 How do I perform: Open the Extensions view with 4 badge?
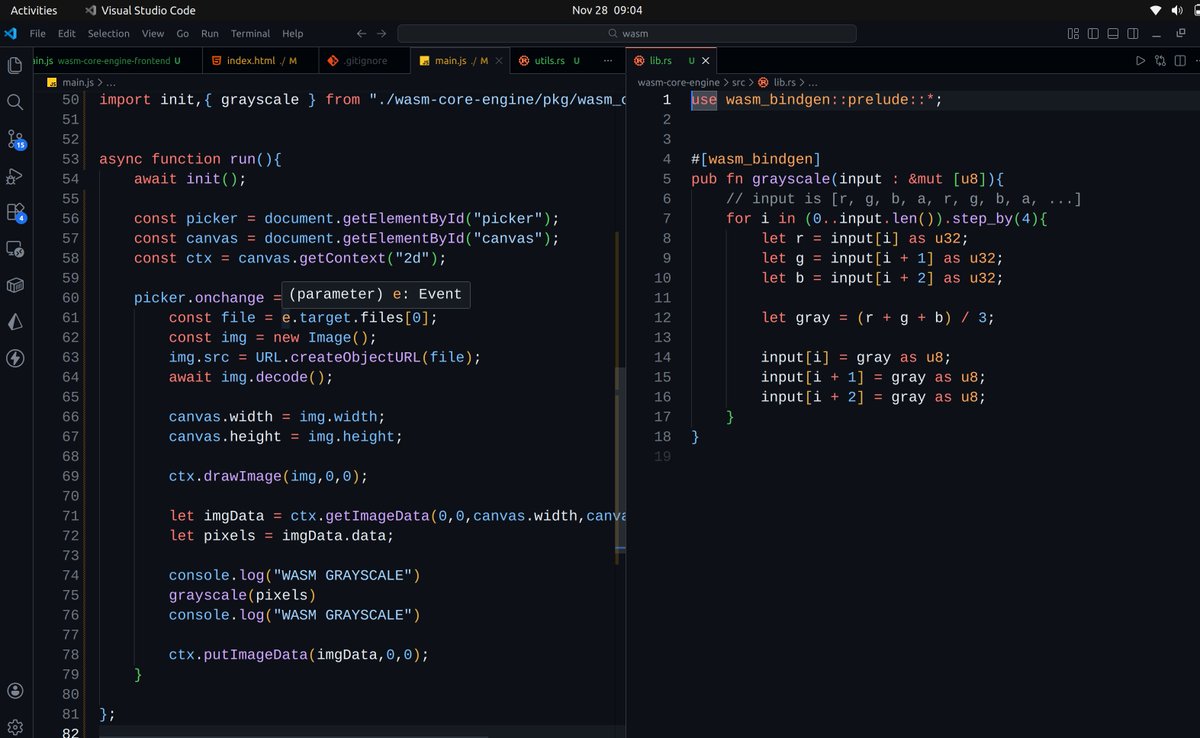pos(15,212)
